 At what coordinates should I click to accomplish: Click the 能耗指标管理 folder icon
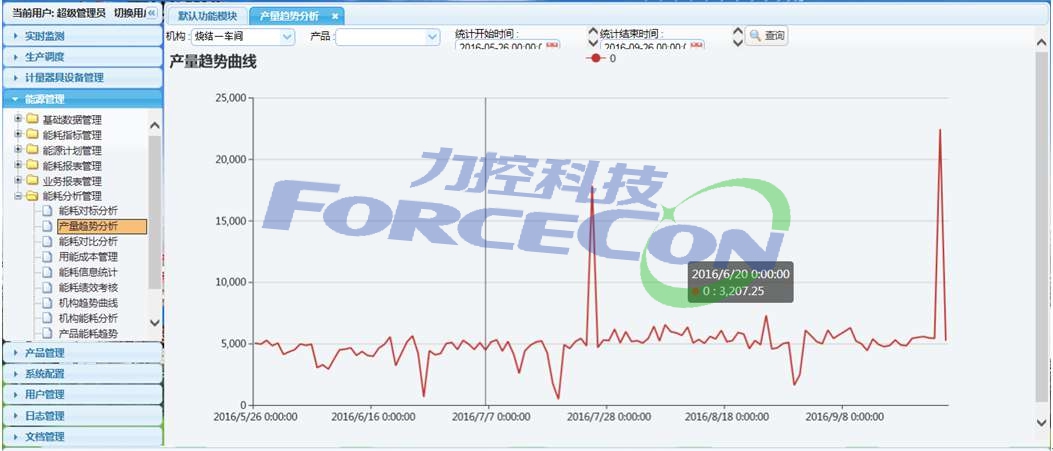(32, 135)
